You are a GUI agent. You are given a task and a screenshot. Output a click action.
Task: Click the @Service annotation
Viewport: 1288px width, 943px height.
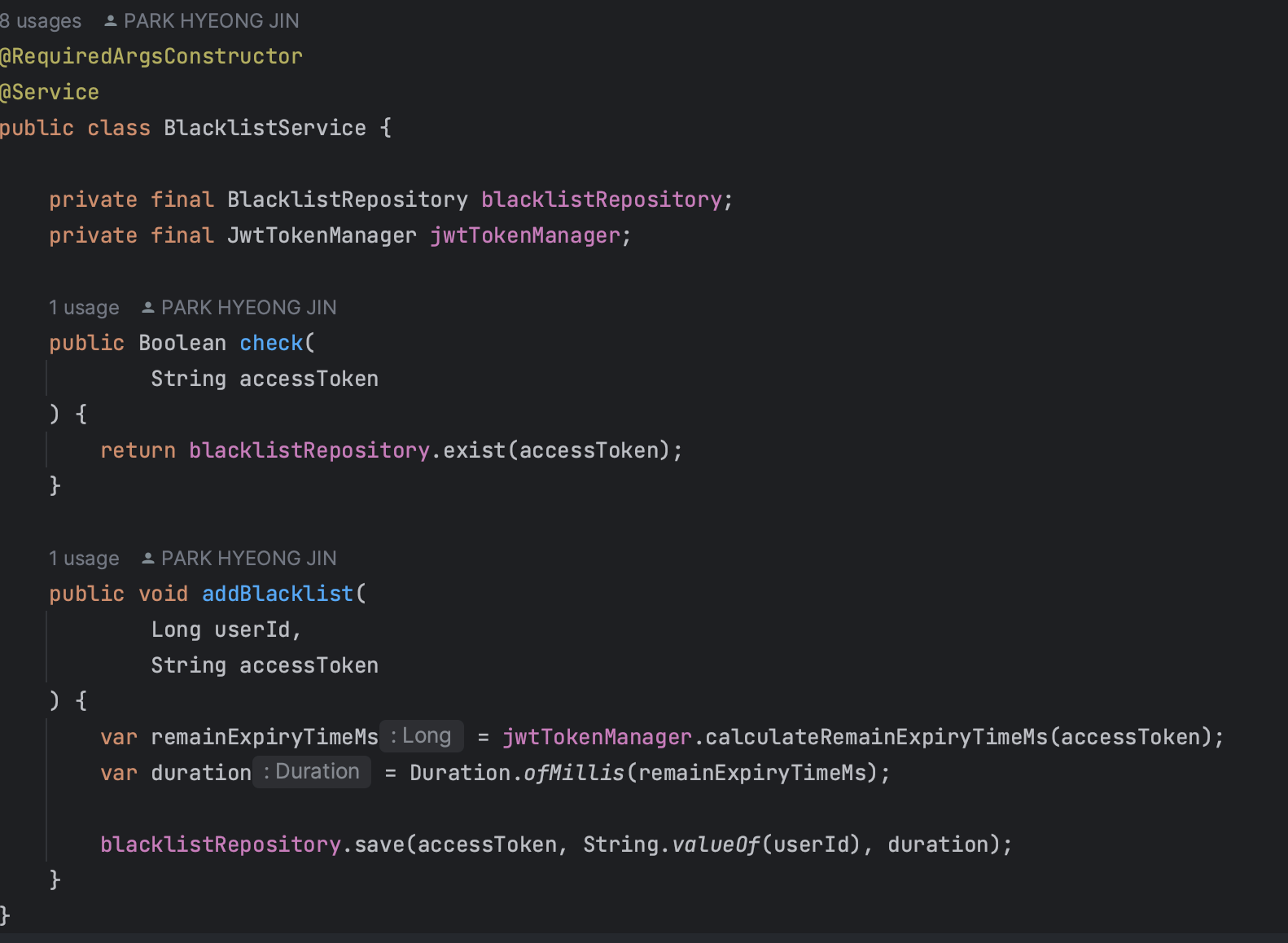50,92
